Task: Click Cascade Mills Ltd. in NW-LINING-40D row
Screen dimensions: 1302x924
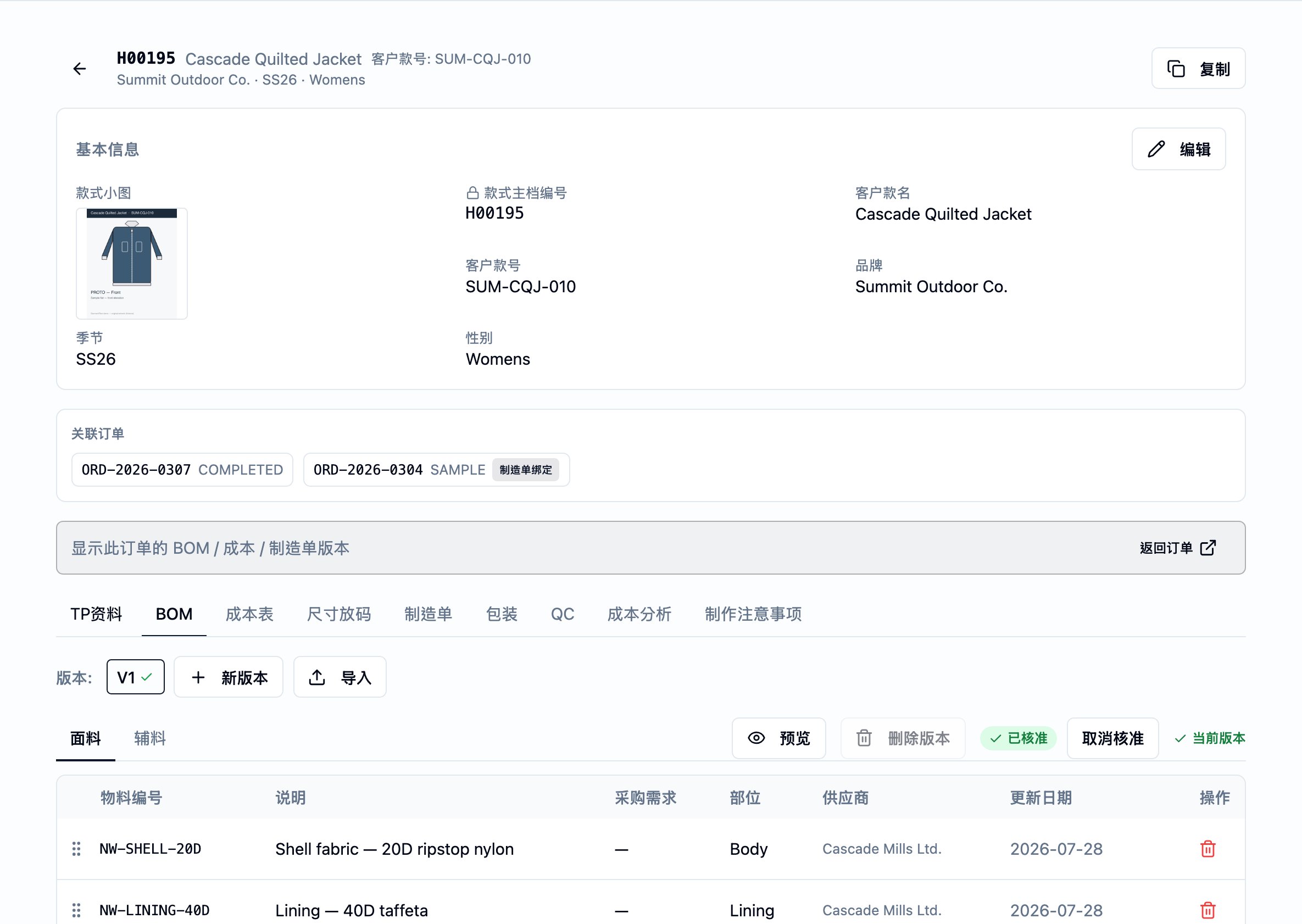Action: point(882,910)
